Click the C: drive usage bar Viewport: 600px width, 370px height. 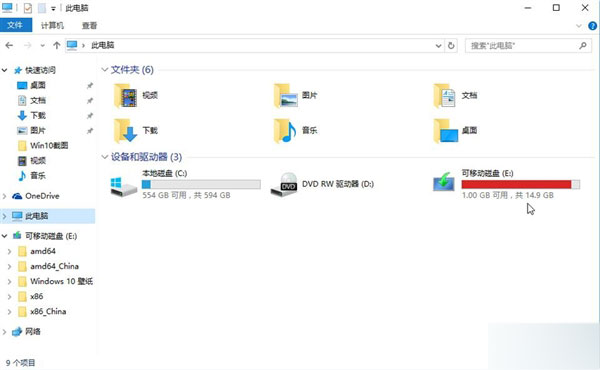[x=201, y=184]
